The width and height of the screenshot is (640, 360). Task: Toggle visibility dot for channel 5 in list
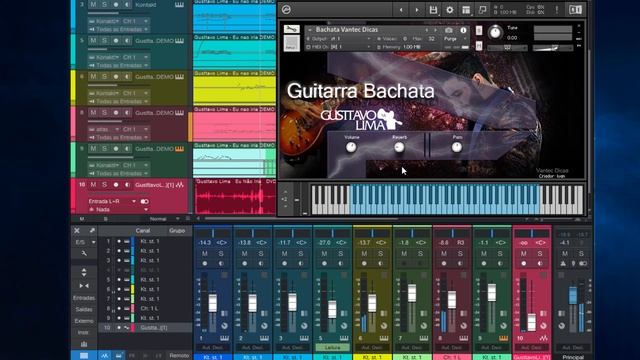(119, 280)
